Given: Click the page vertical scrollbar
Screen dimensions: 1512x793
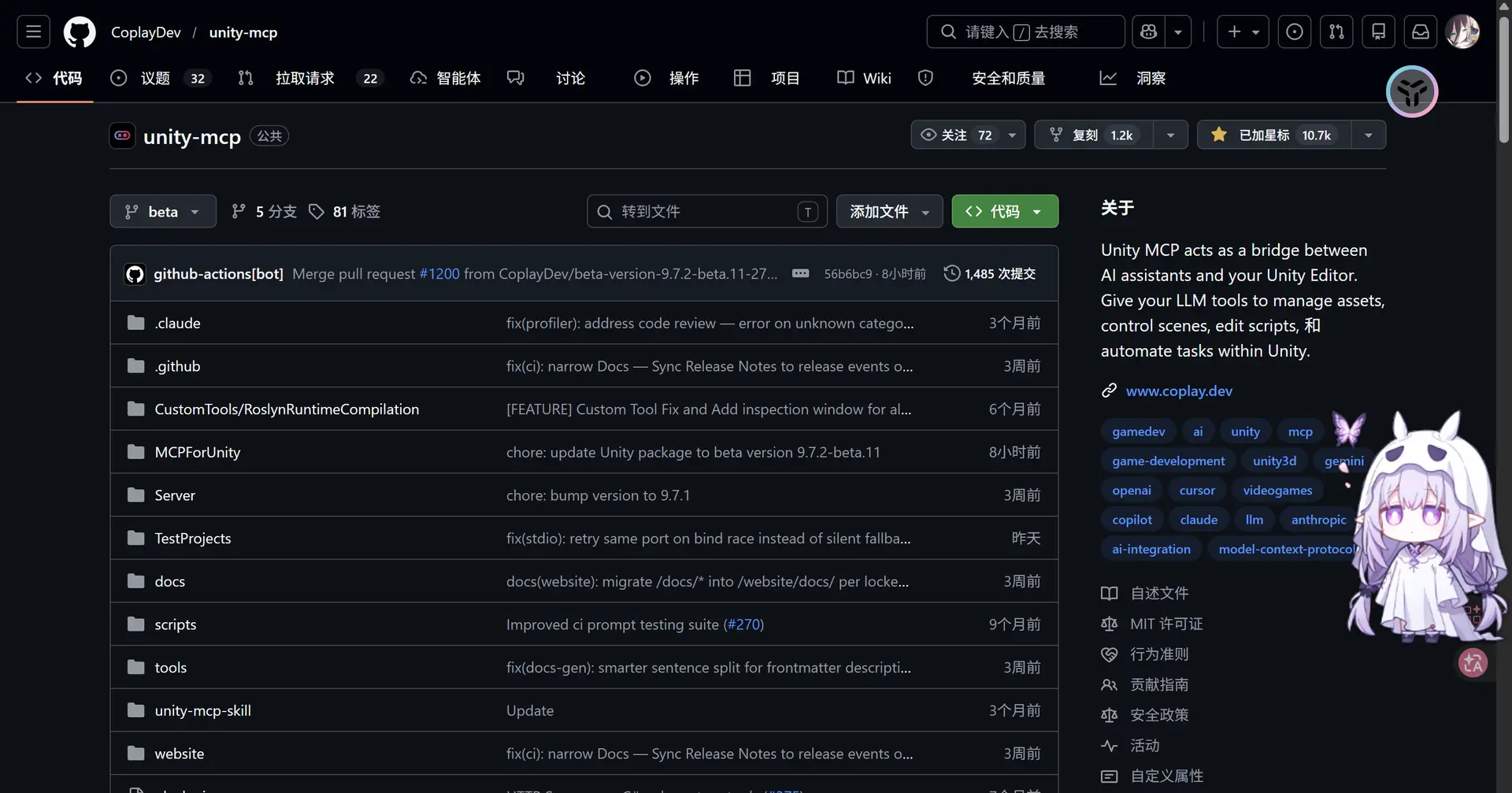Looking at the screenshot, I should (1503, 79).
